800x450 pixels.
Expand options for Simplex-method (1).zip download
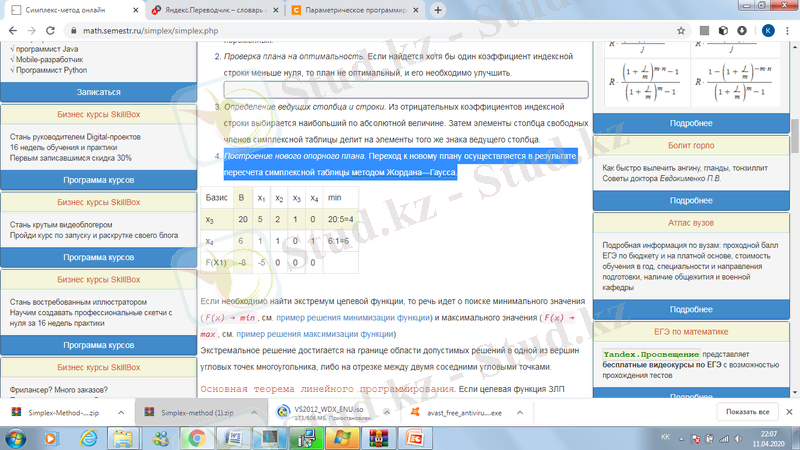[x=254, y=412]
